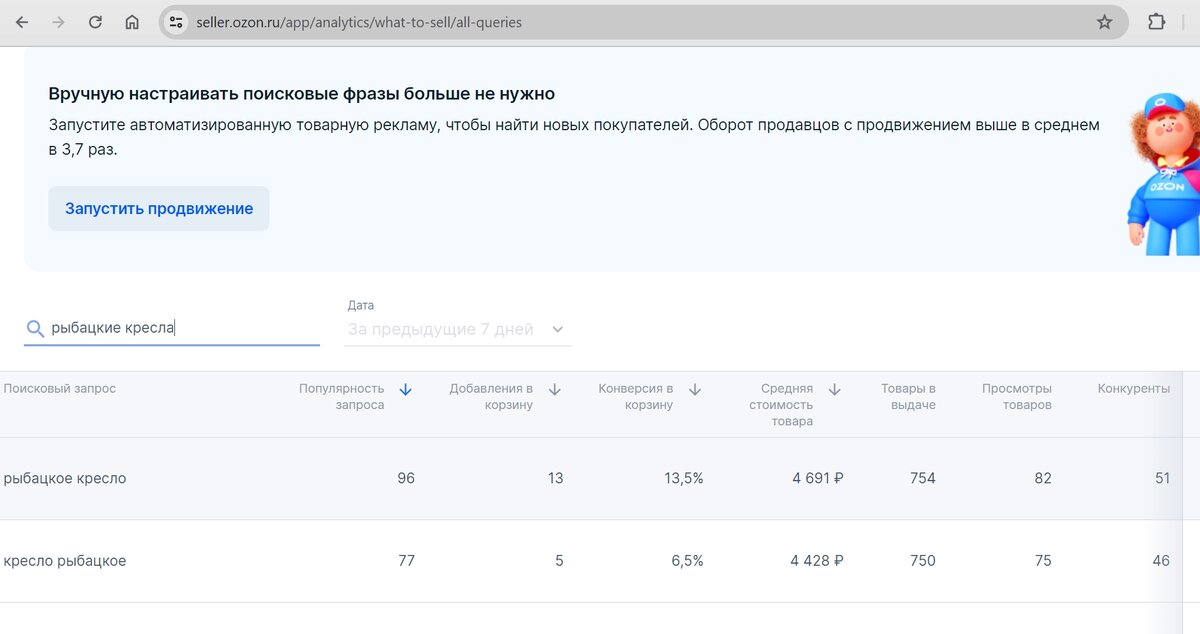The width and height of the screenshot is (1200, 634).
Task: Click product views value 75
Action: (1043, 561)
